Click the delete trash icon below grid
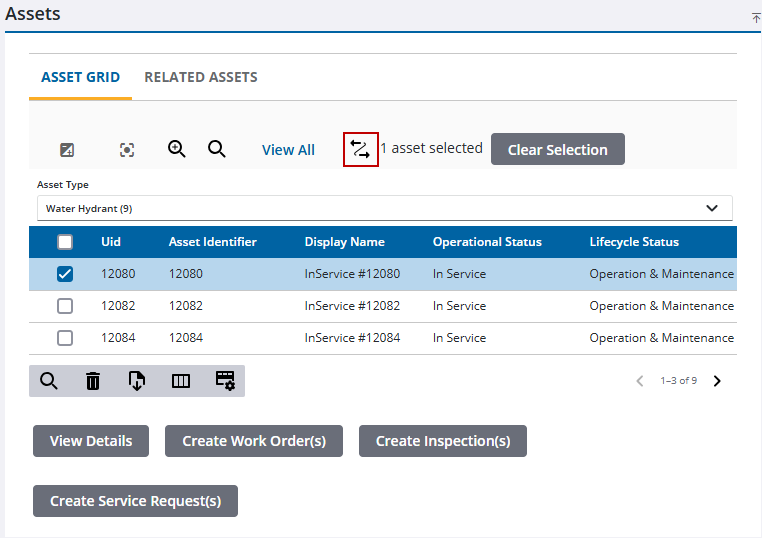 93,381
